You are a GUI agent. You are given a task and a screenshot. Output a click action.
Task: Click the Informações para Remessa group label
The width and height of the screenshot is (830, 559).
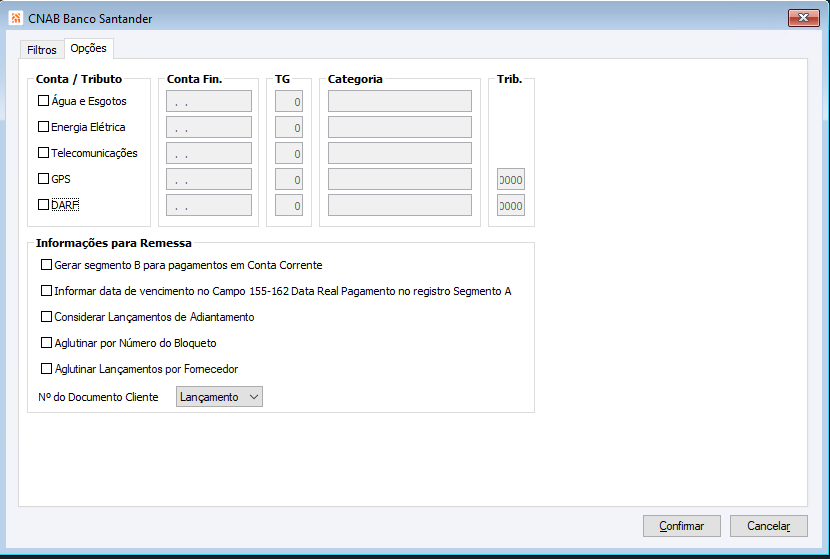114,243
